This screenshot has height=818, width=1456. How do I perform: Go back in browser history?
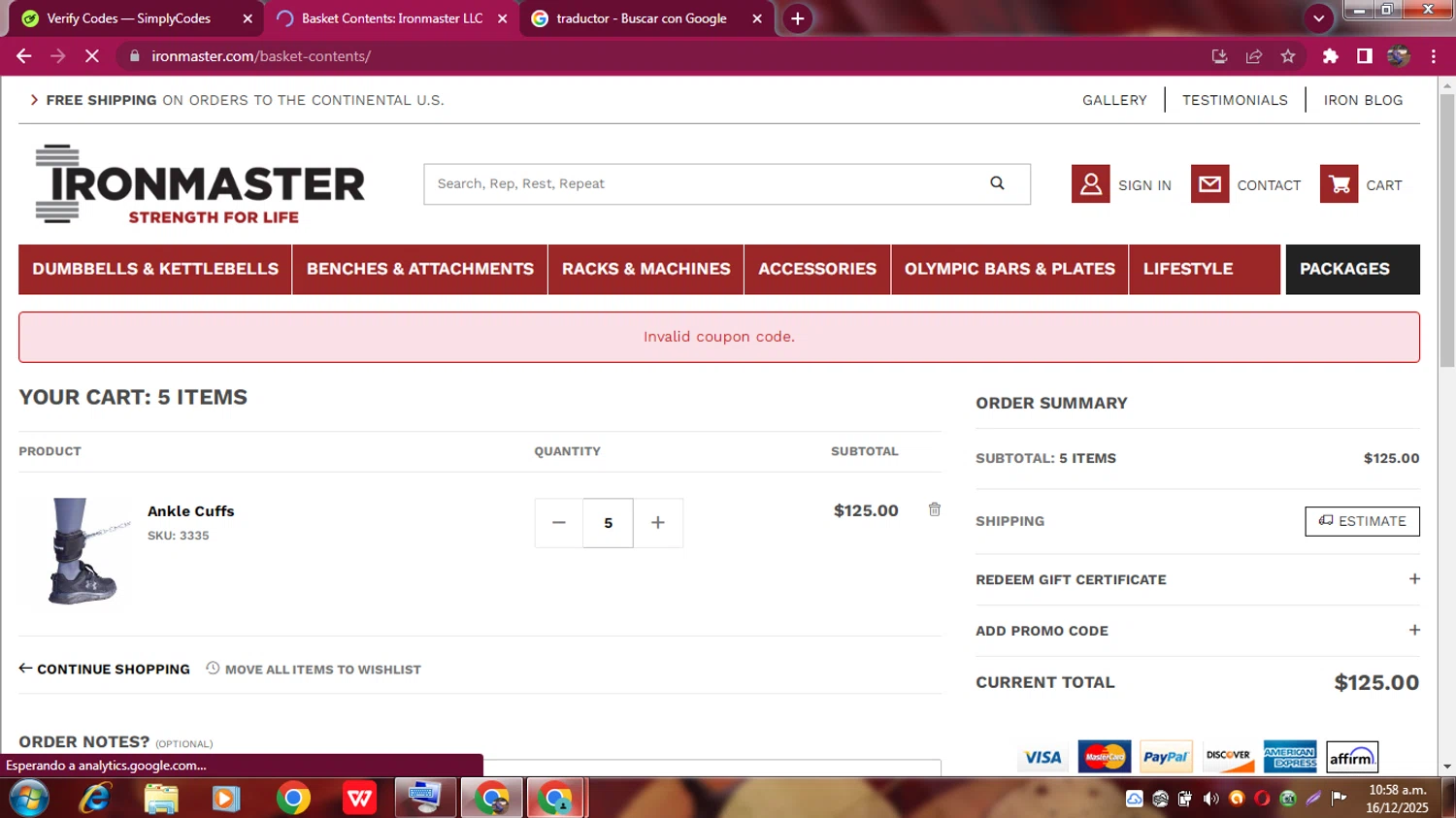pyautogui.click(x=24, y=56)
